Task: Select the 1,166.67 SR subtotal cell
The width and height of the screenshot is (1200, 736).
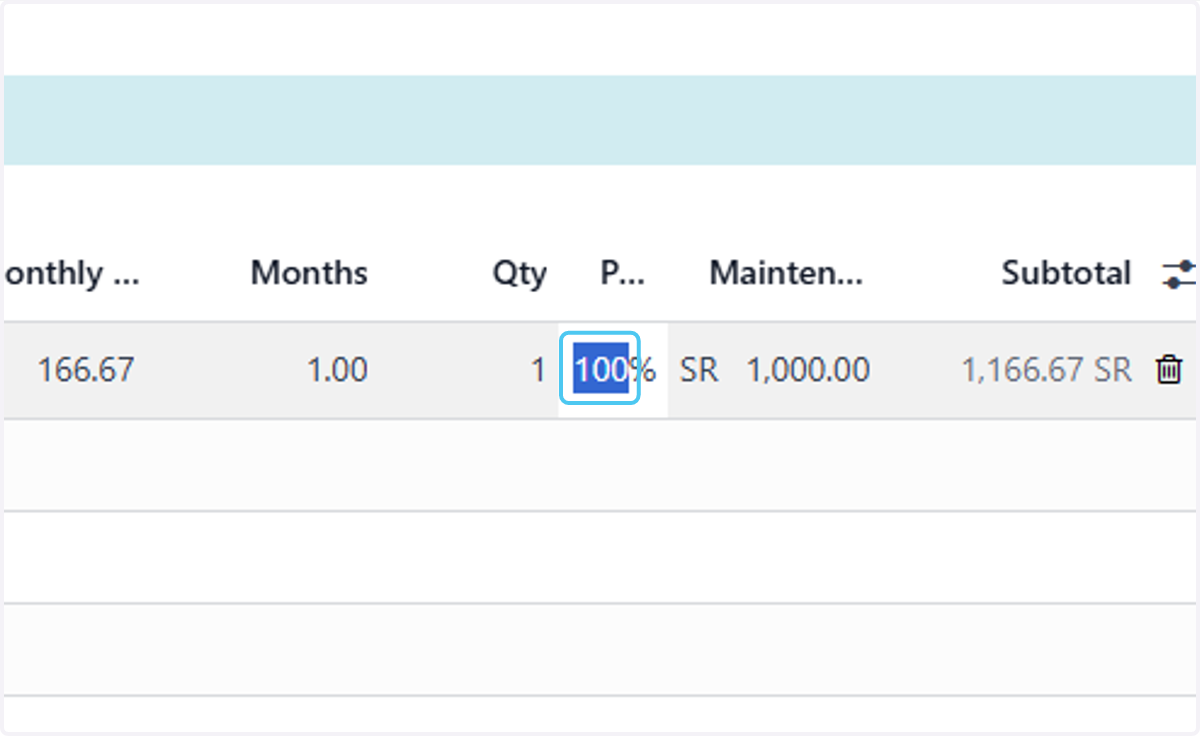Action: (1046, 370)
